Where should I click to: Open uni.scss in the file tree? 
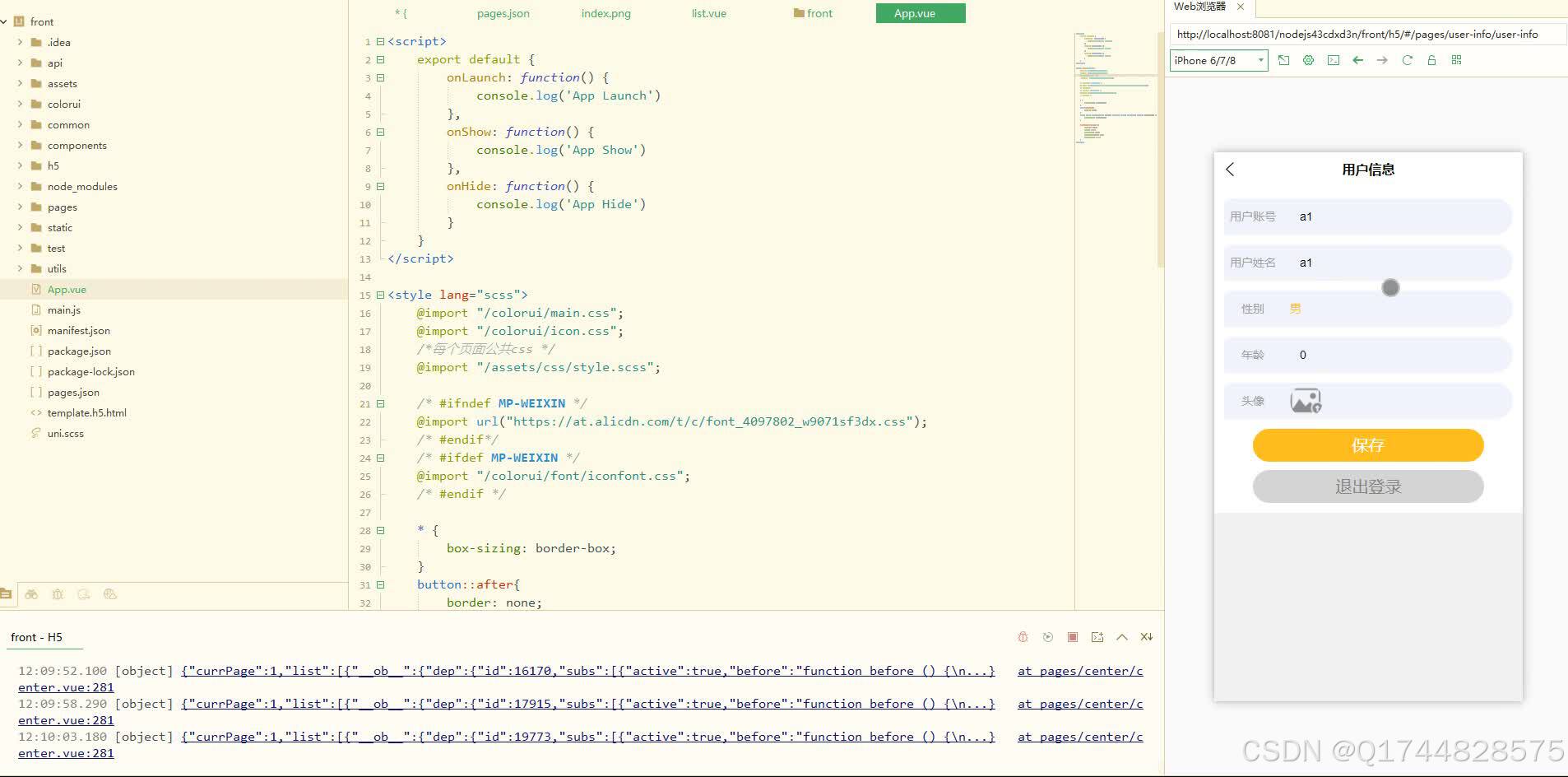65,433
